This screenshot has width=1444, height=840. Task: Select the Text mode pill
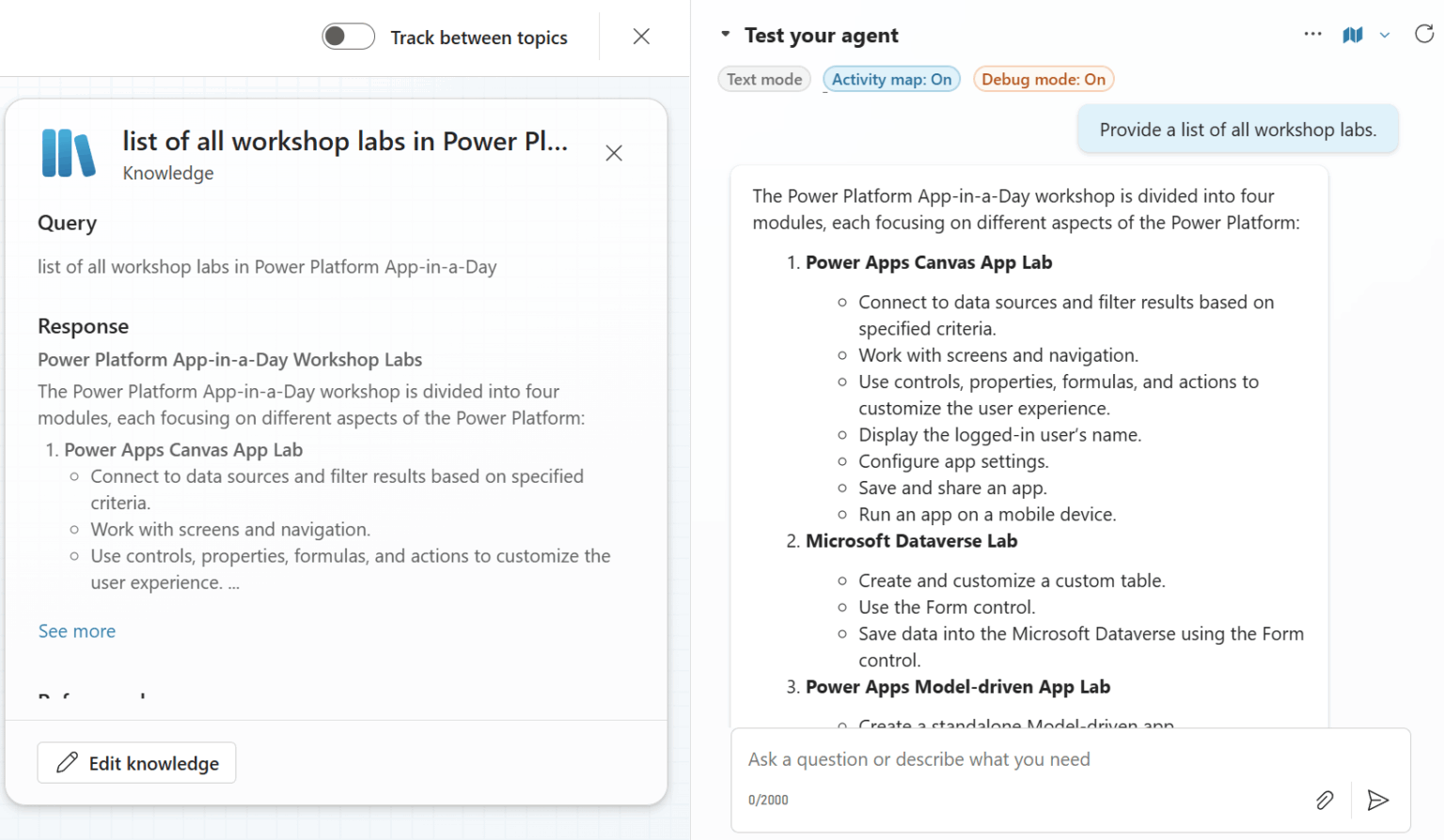click(764, 80)
